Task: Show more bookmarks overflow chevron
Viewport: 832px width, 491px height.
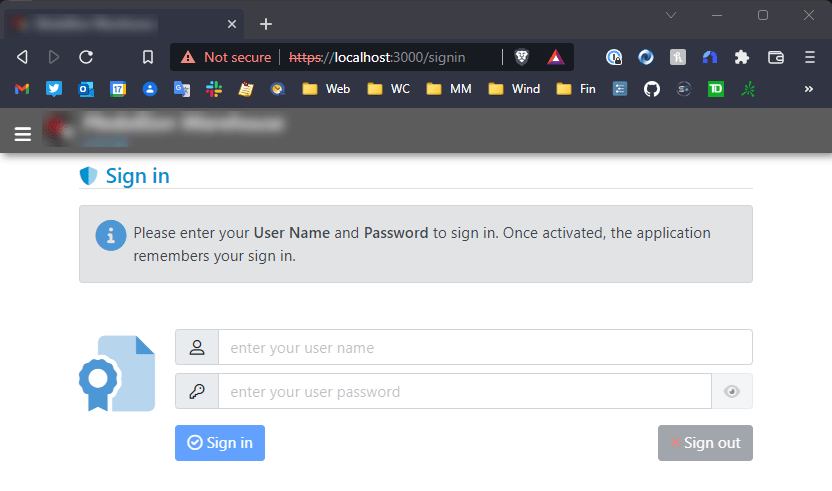Action: pos(808,89)
